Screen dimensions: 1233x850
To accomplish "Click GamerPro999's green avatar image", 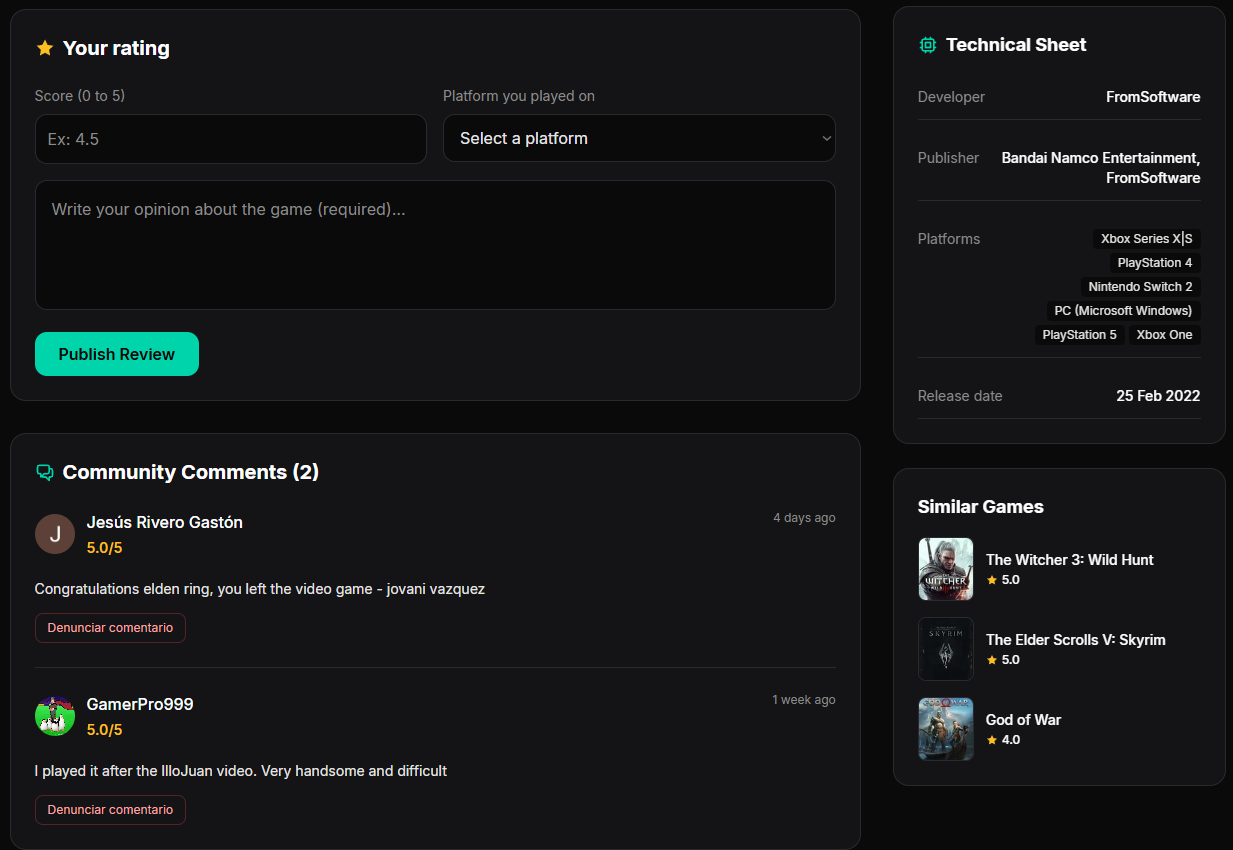I will pyautogui.click(x=55, y=716).
